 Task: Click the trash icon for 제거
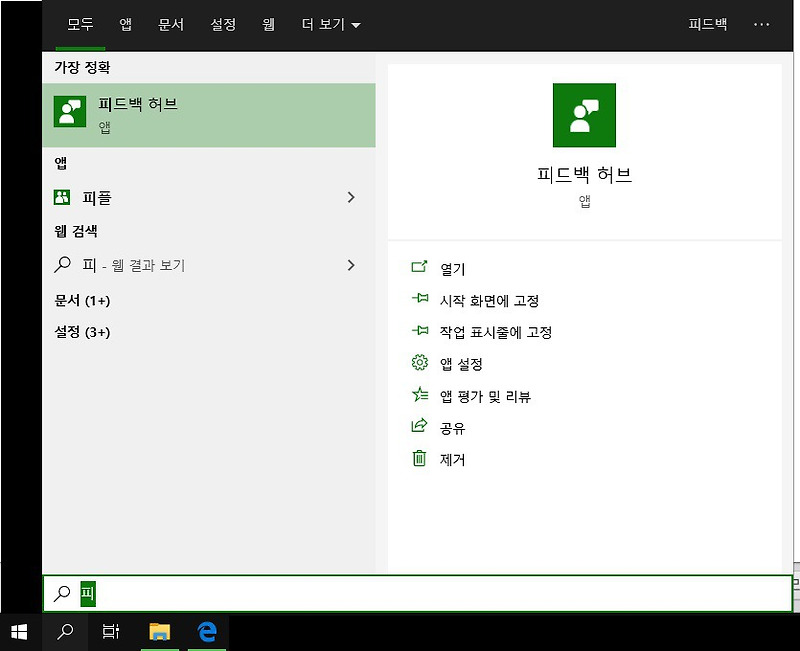pos(419,458)
